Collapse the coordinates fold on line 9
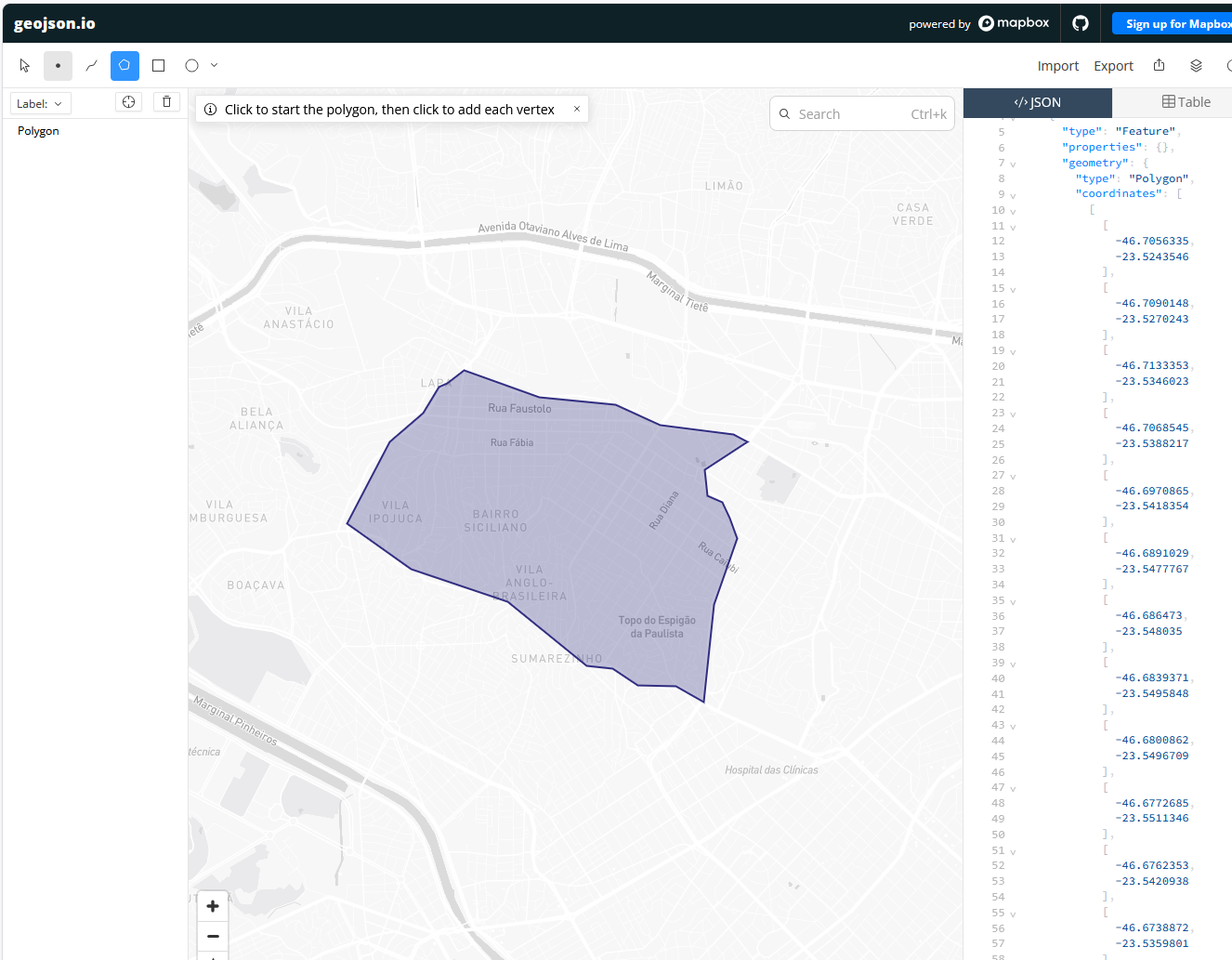Image resolution: width=1232 pixels, height=960 pixels. tap(1013, 195)
